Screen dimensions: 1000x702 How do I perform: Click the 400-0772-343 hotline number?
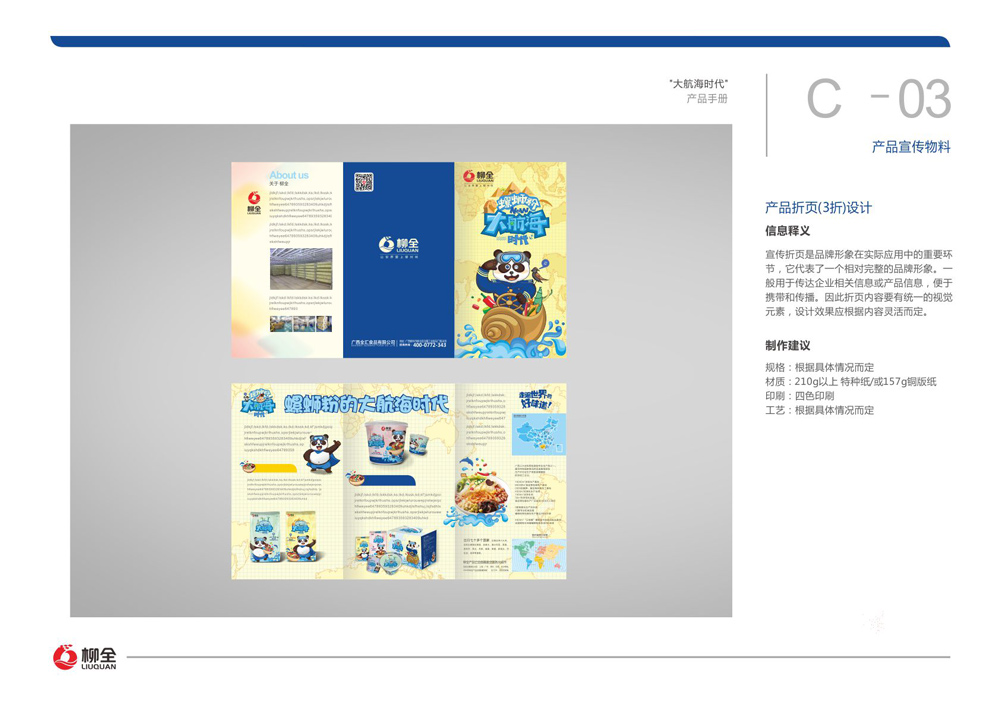tap(430, 345)
